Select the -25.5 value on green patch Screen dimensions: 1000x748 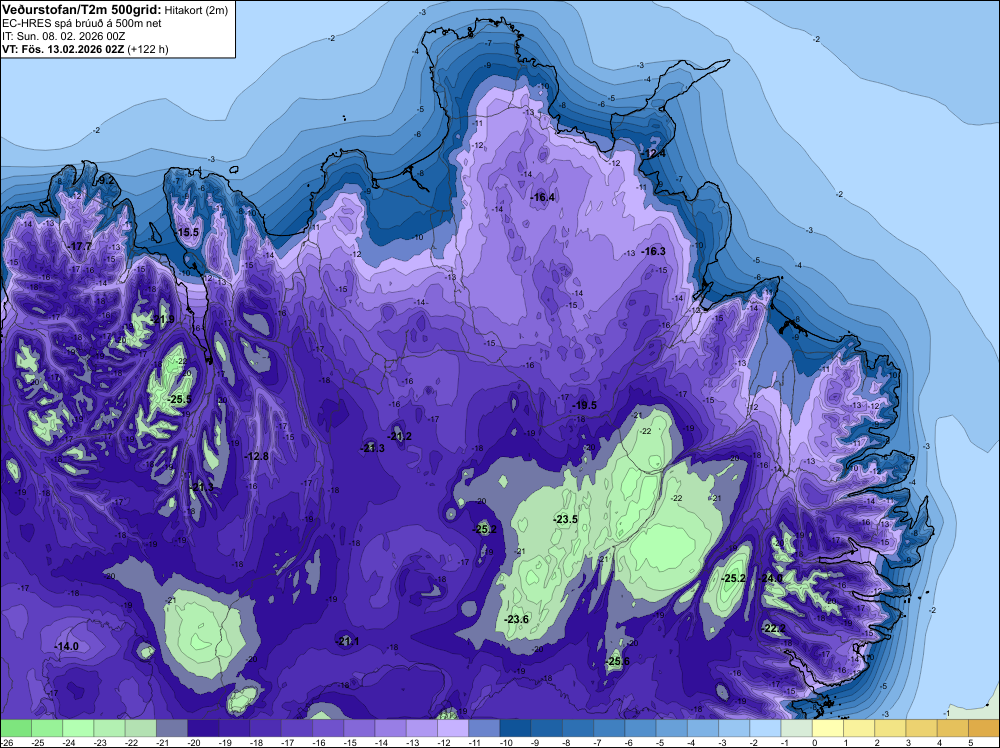click(x=180, y=399)
